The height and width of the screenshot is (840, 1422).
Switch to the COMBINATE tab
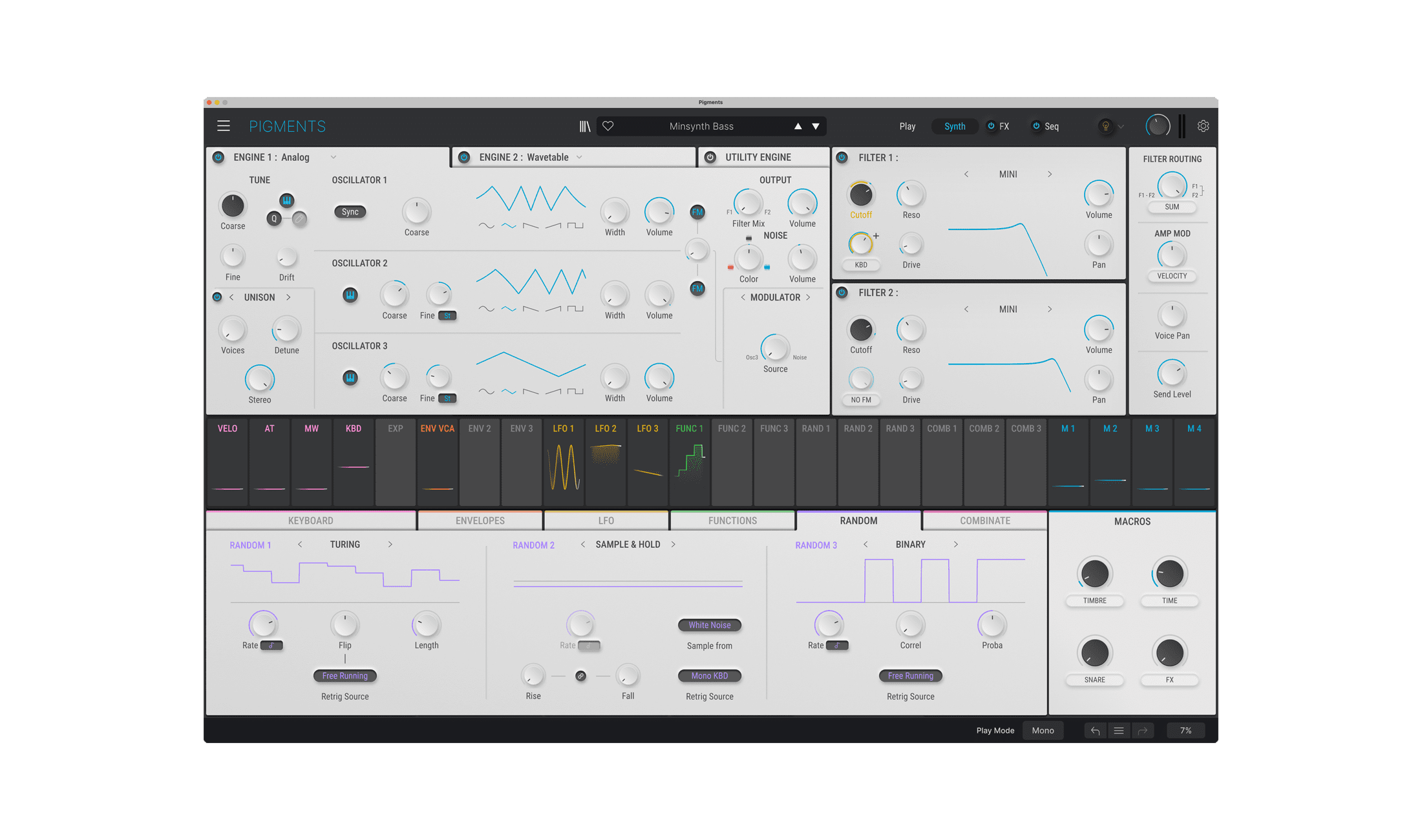(x=984, y=520)
